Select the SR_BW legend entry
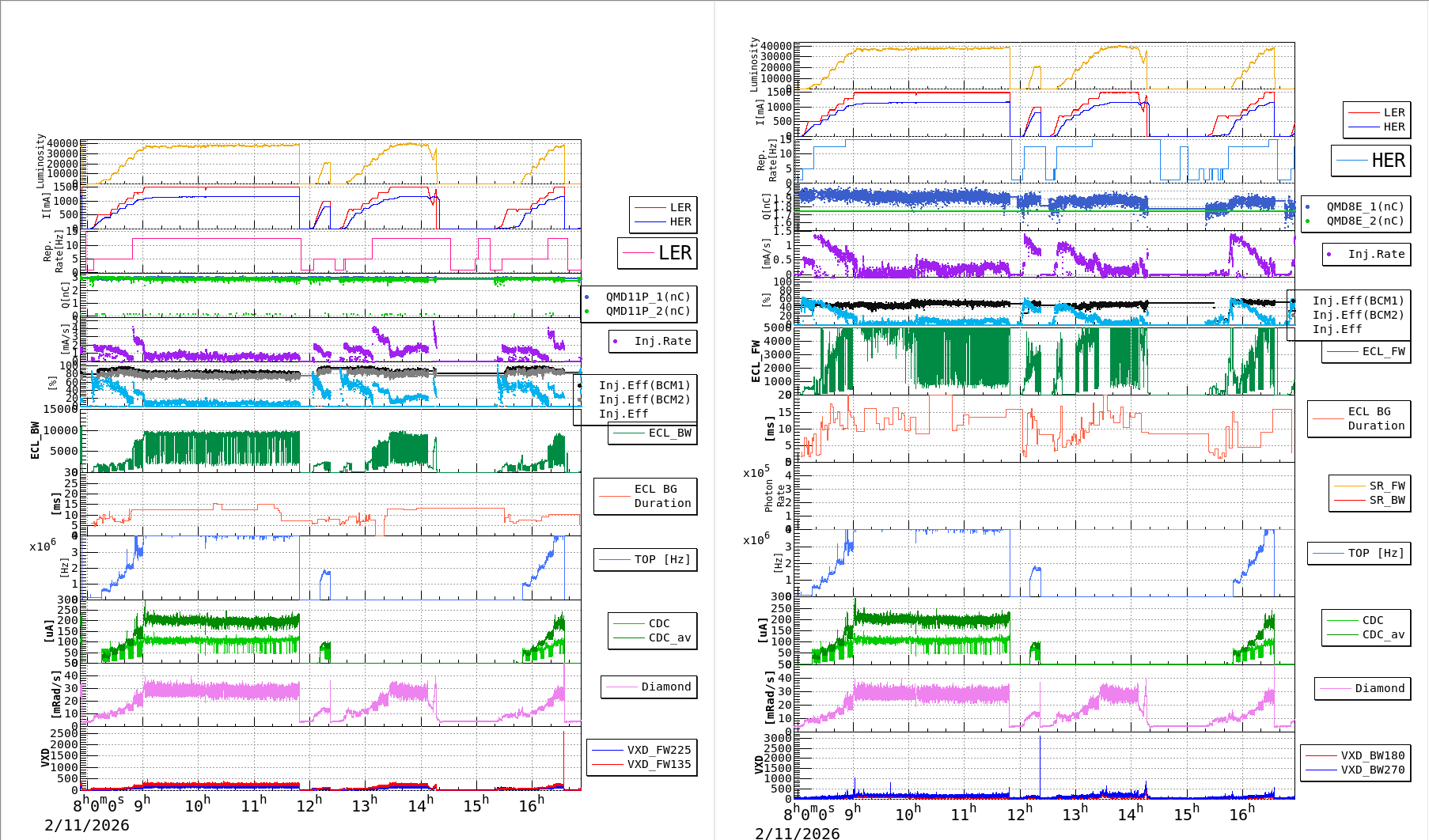 tap(1386, 500)
